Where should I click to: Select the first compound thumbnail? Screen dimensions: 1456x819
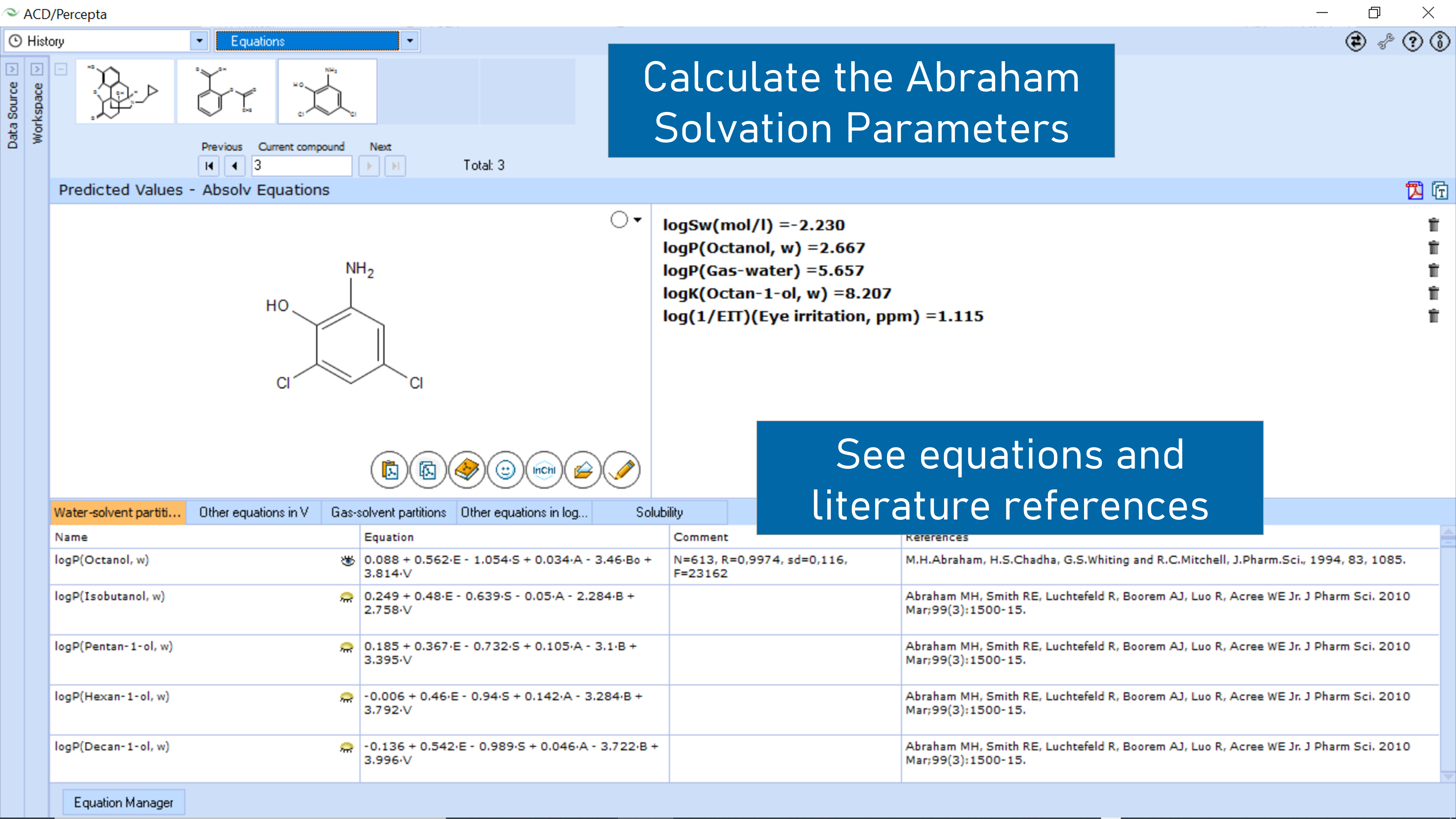[x=125, y=92]
